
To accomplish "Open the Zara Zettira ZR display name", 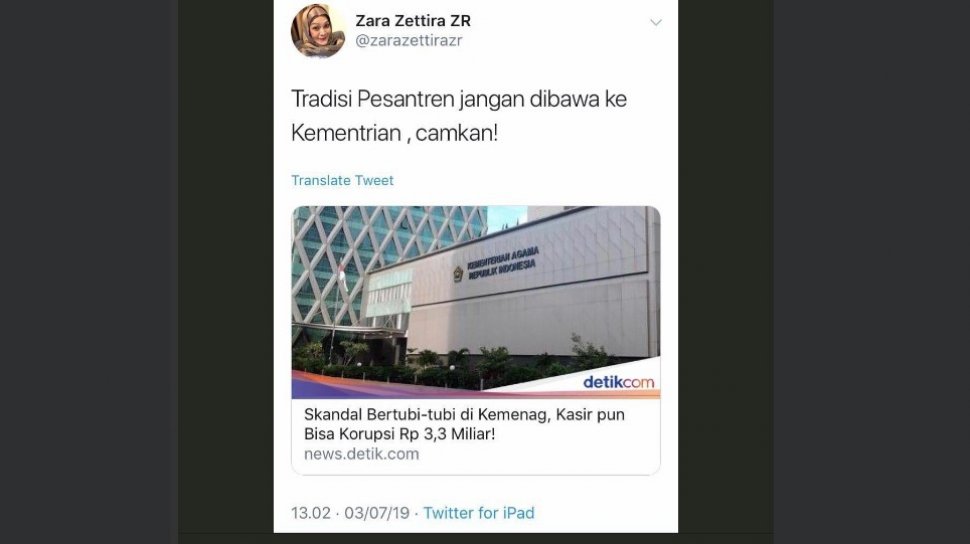I will [413, 20].
